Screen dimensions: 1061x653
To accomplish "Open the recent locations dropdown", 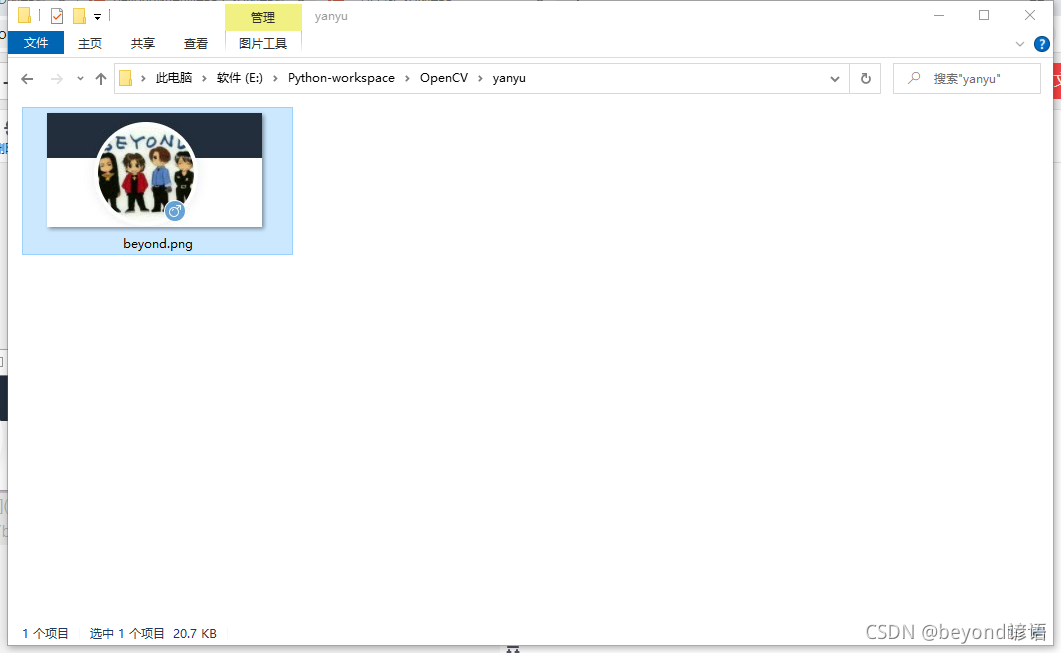I will pos(80,78).
